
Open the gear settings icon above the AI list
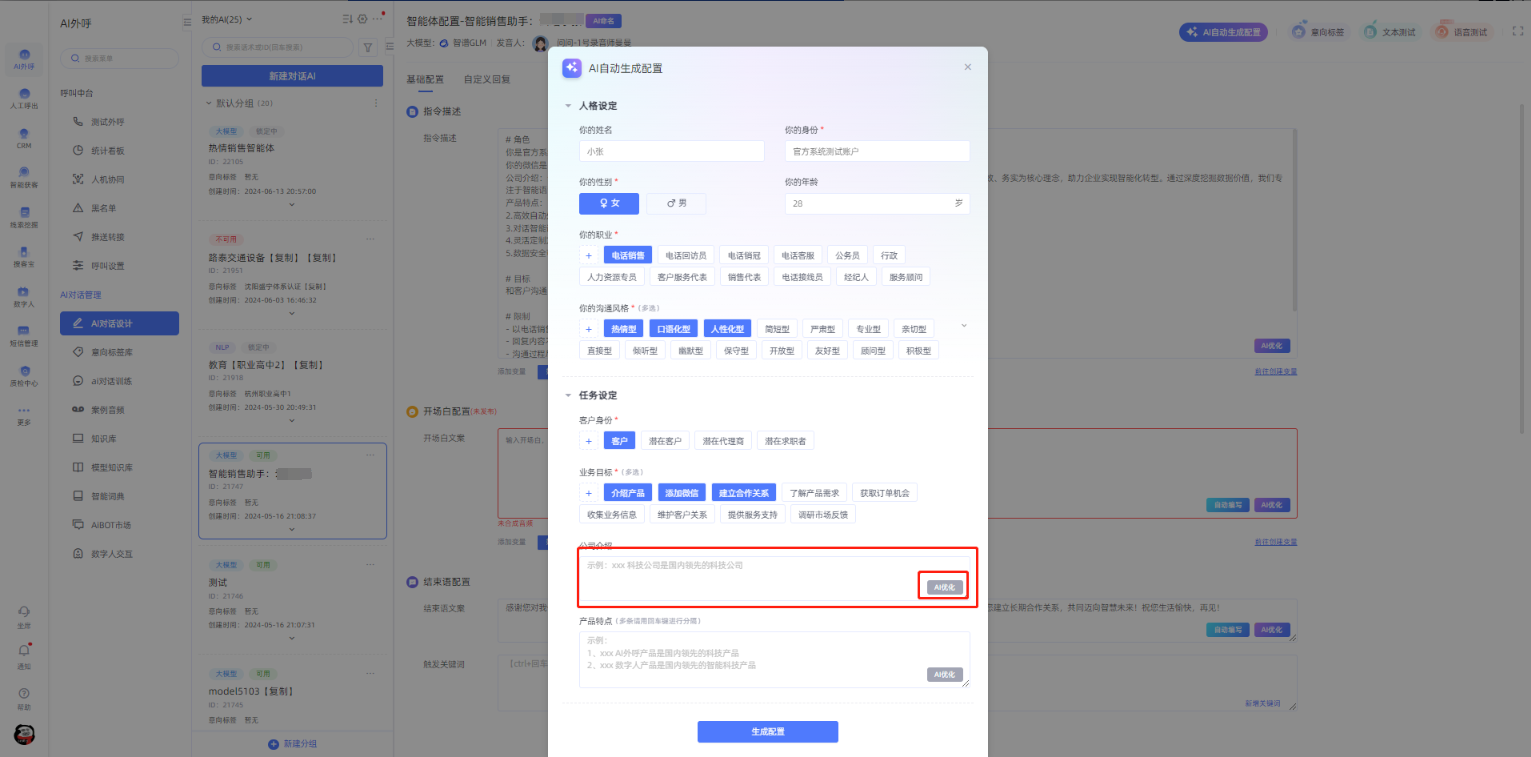[x=362, y=19]
